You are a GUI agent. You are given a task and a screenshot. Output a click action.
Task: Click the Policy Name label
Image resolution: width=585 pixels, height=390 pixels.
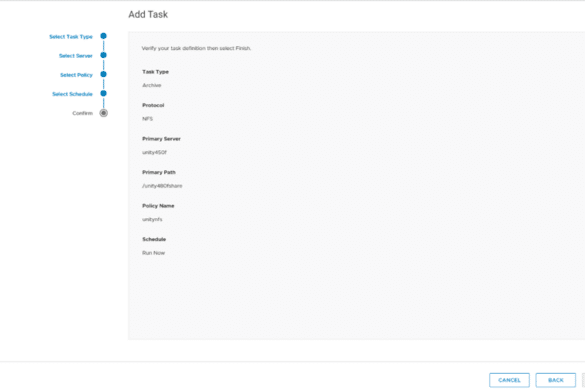pyautogui.click(x=158, y=206)
